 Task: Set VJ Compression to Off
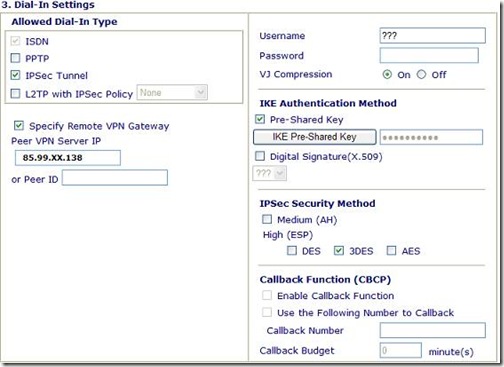(421, 74)
